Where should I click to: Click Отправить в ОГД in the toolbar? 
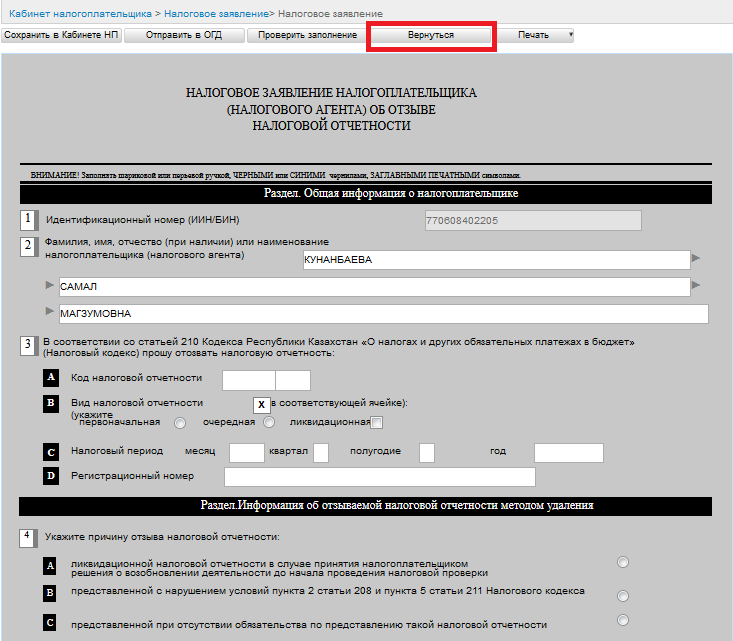(x=184, y=35)
